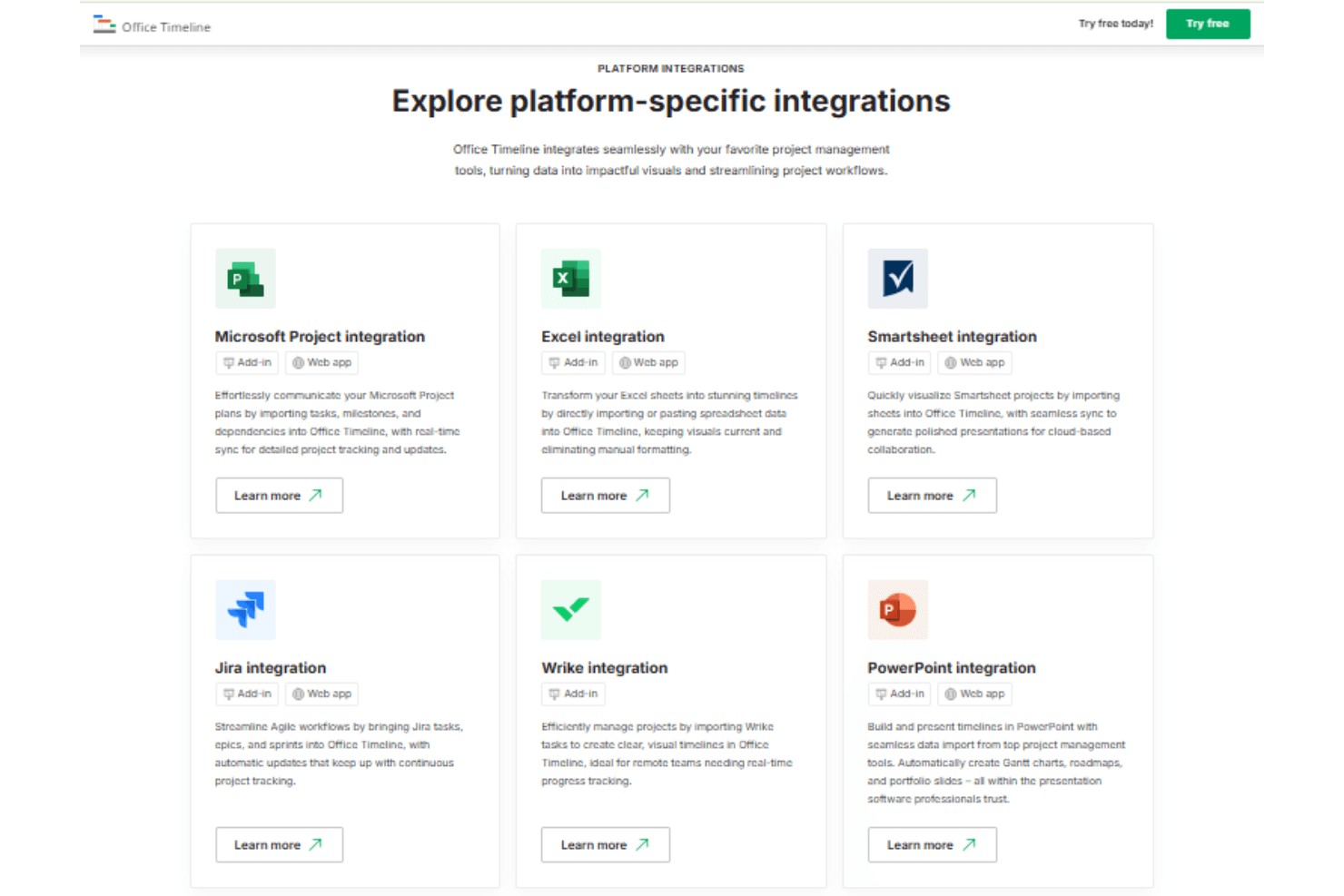1344x896 pixels.
Task: Click the 'Explore platform-specific integrations' heading
Action: [x=671, y=101]
